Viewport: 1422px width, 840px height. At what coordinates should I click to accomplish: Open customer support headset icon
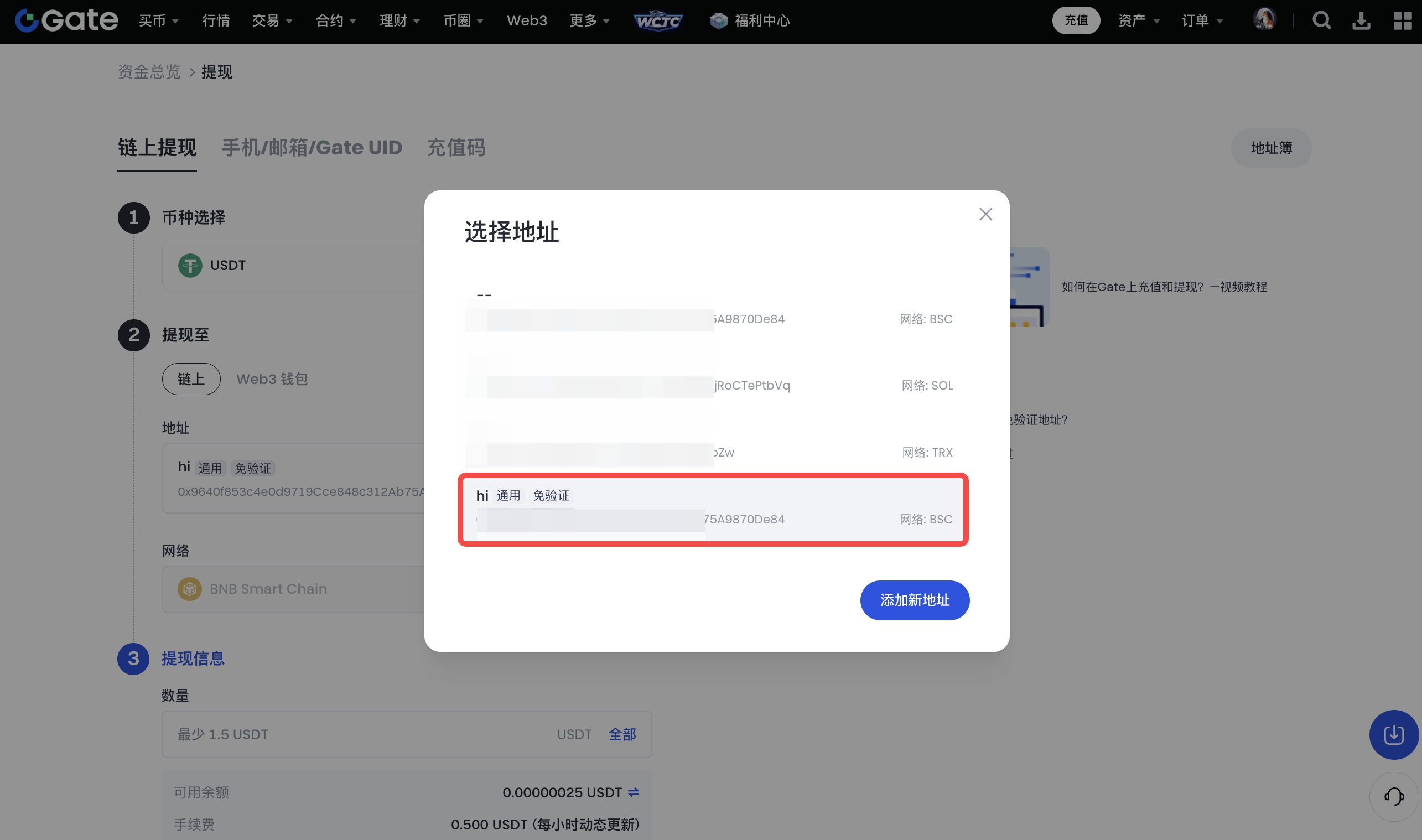coord(1394,796)
